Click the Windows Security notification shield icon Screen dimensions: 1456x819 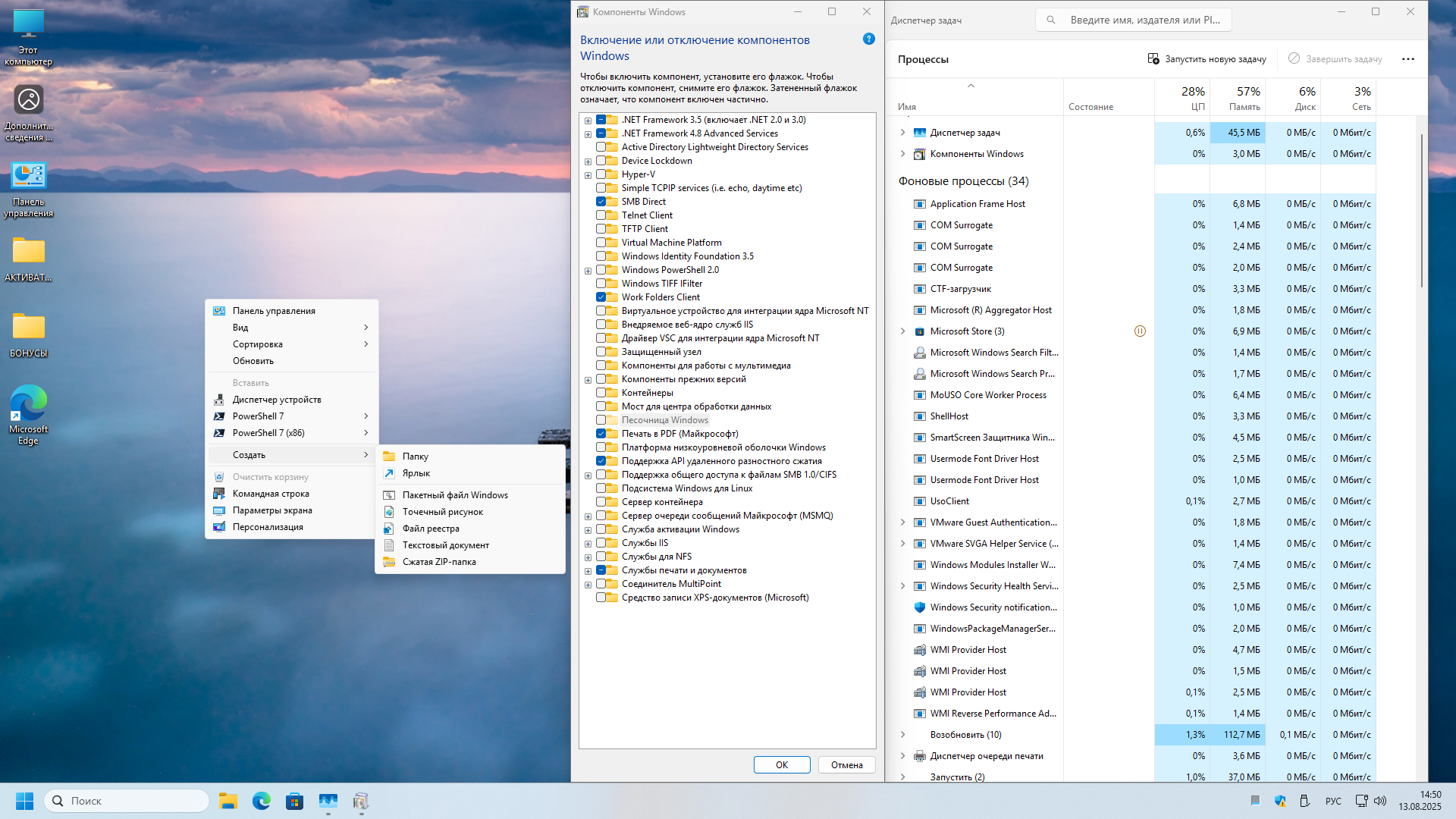coord(920,607)
